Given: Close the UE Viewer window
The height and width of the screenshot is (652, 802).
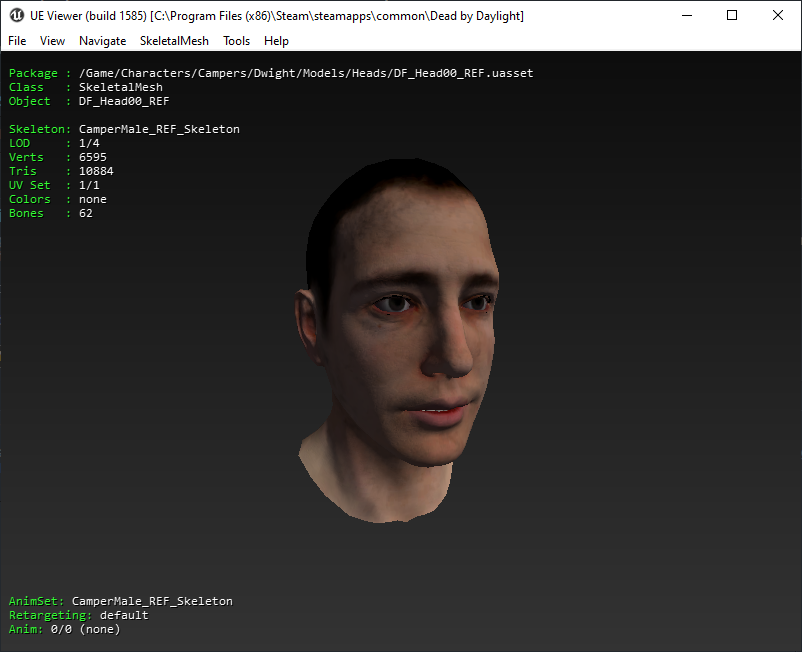Looking at the screenshot, I should point(777,15).
